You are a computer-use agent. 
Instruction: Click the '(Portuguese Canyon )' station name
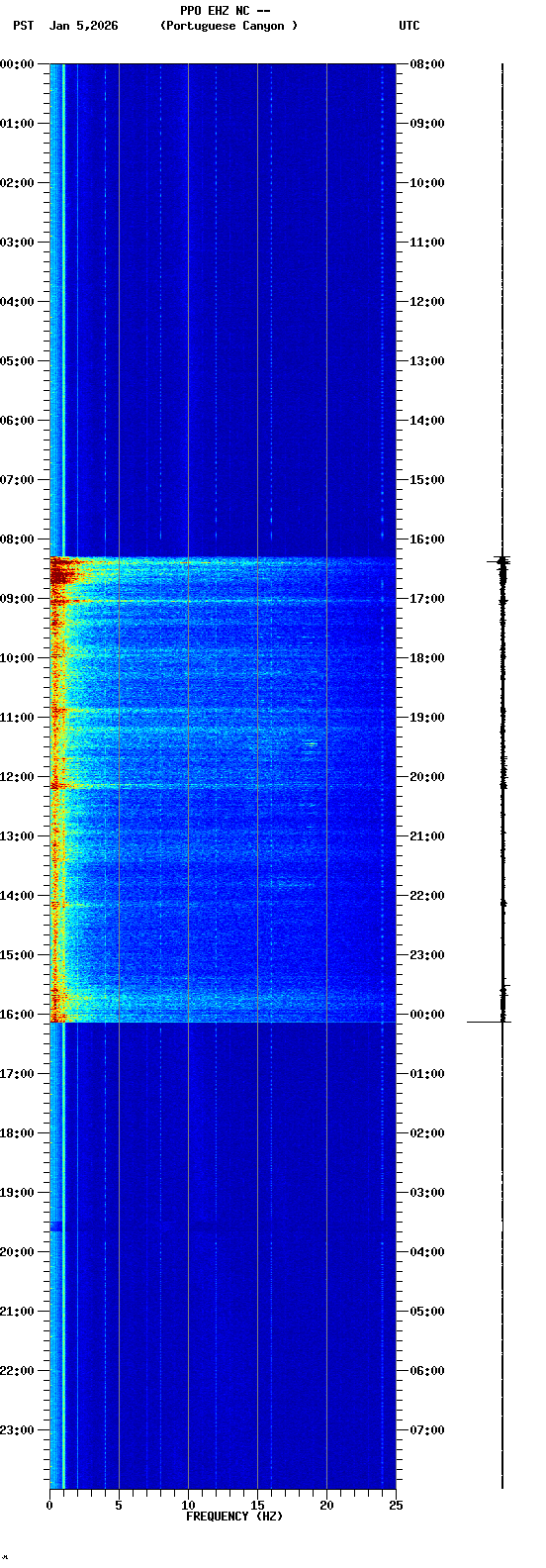(x=228, y=26)
